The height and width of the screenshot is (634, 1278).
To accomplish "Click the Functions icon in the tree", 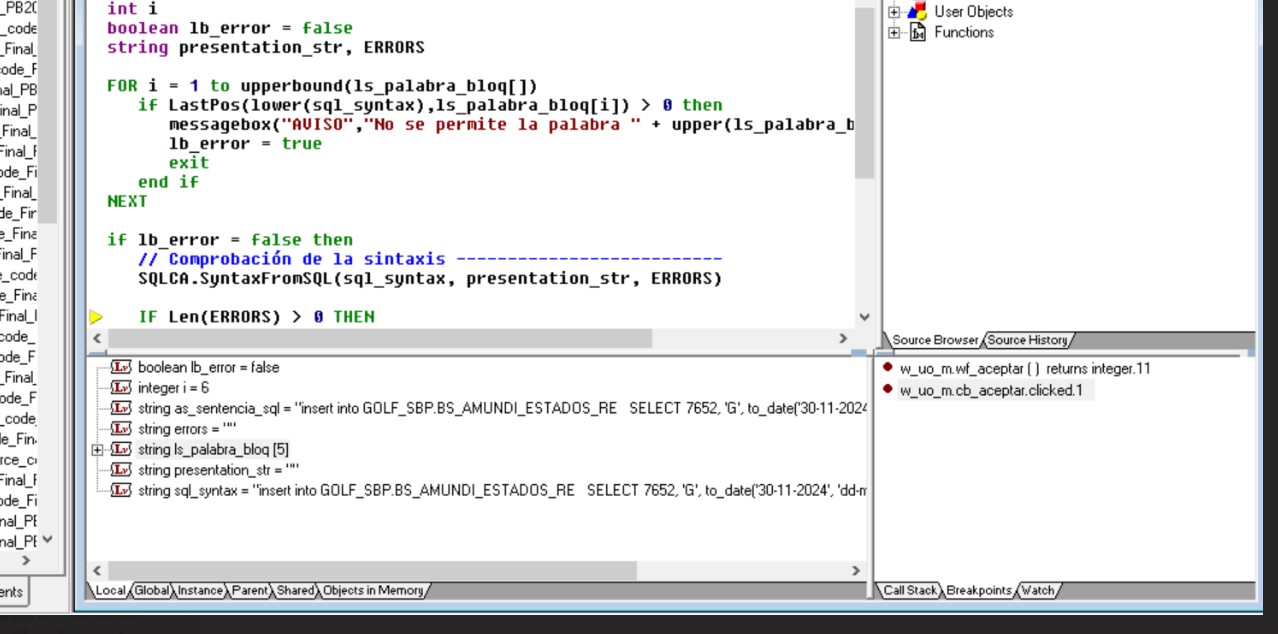I will pyautogui.click(x=917, y=33).
